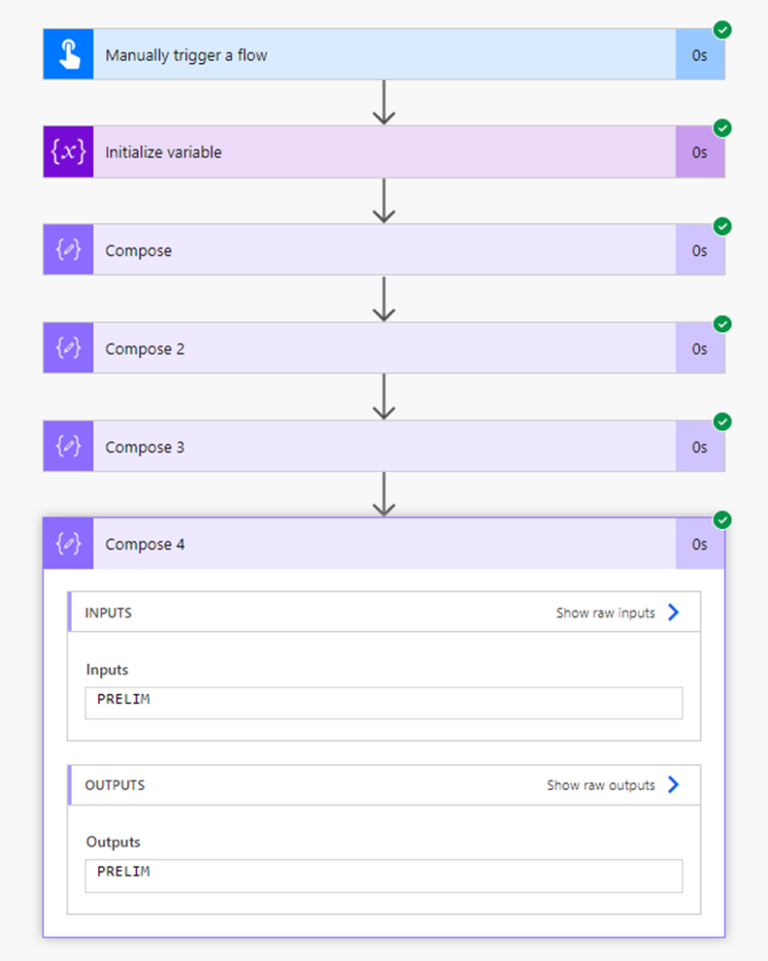Screen dimensions: 768x961
Task: Click the Compose 2 step icon
Action: [68, 348]
